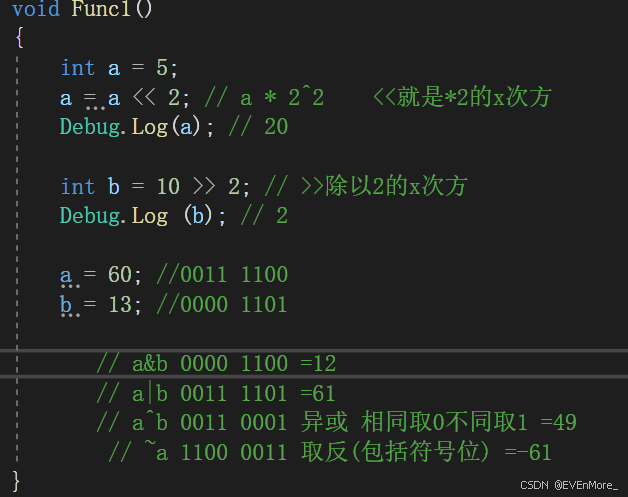
Task: Click the closing brace of Func1
Action: (16, 481)
